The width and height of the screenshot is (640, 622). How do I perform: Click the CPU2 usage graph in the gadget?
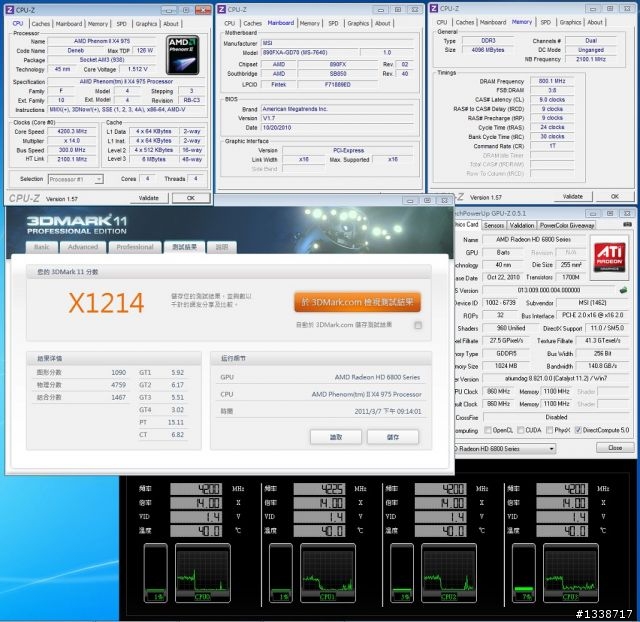click(449, 573)
